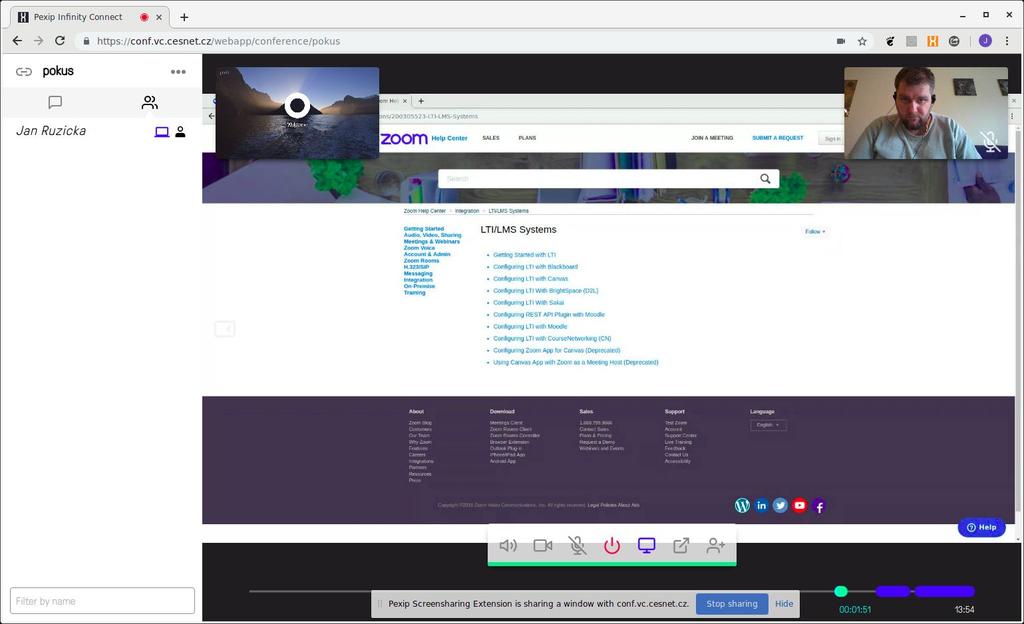Click the green playback position knob
Image resolution: width=1024 pixels, height=624 pixels.
pyautogui.click(x=841, y=591)
